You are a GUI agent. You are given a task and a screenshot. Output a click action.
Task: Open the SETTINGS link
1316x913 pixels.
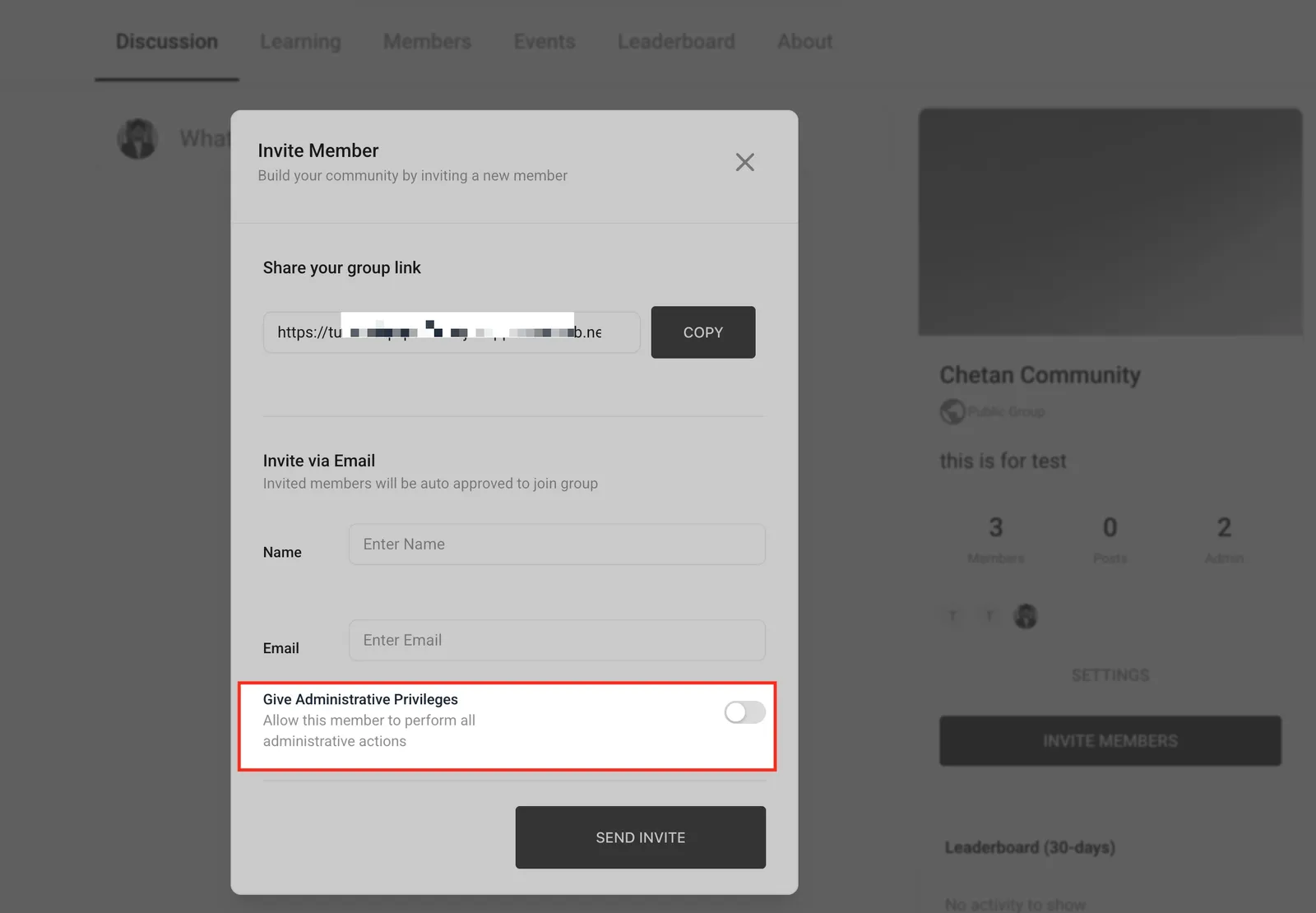coord(1110,675)
